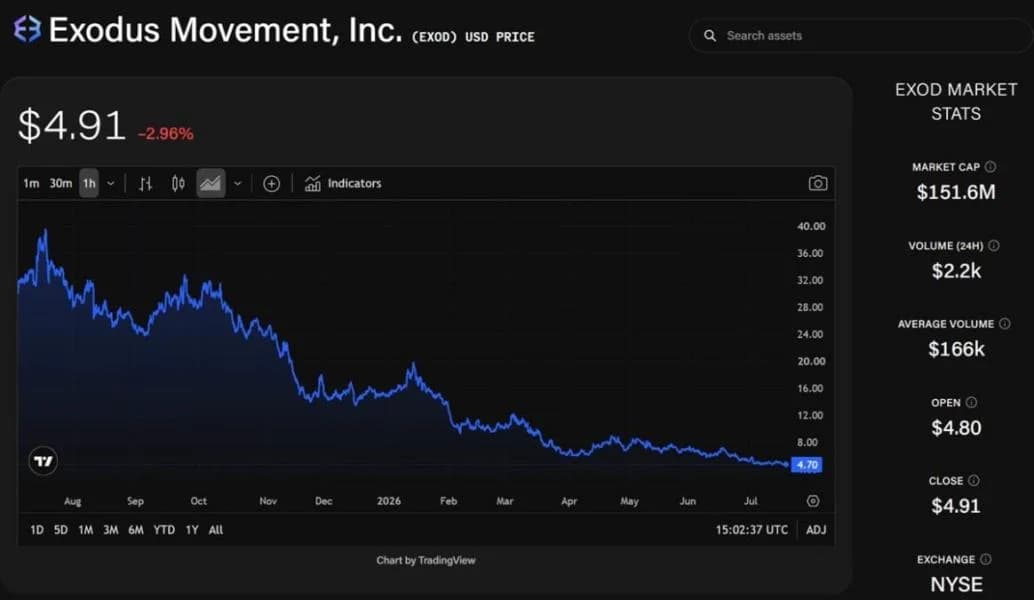Click the Close info icon
The height and width of the screenshot is (600, 1034).
click(973, 481)
